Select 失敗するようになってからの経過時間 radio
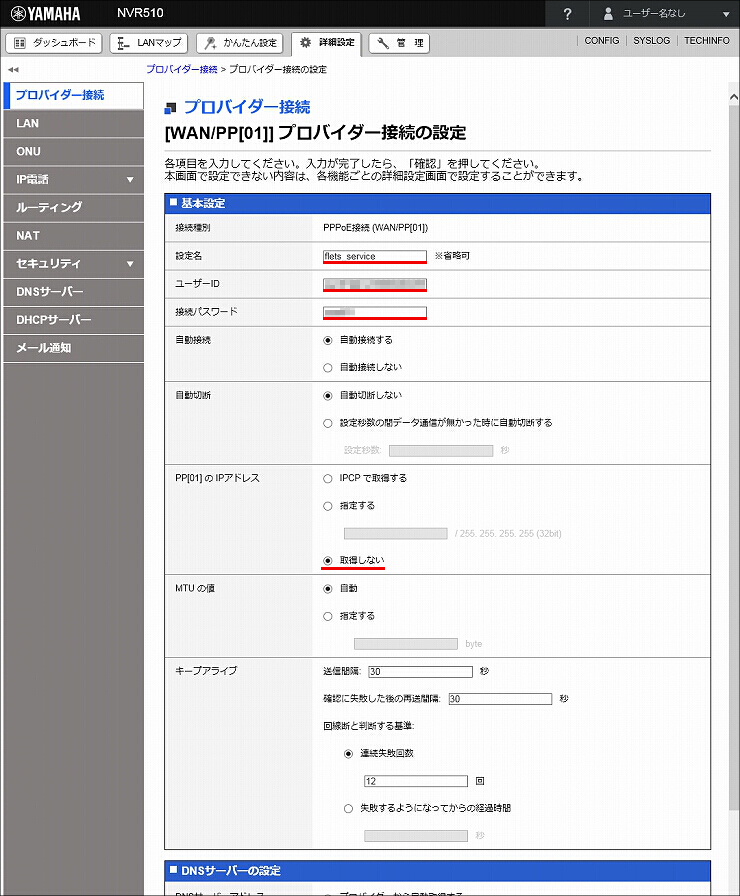Viewport: 740px width, 896px height. pos(348,809)
